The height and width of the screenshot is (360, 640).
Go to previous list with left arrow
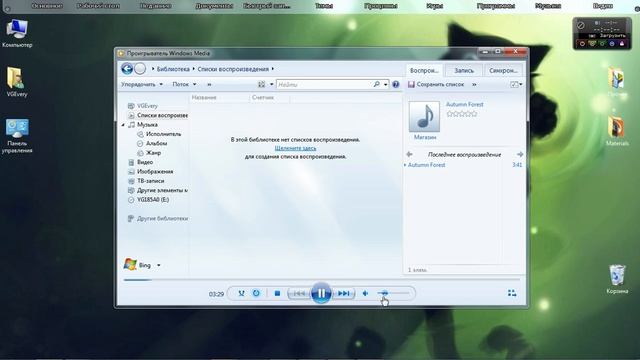click(x=409, y=154)
